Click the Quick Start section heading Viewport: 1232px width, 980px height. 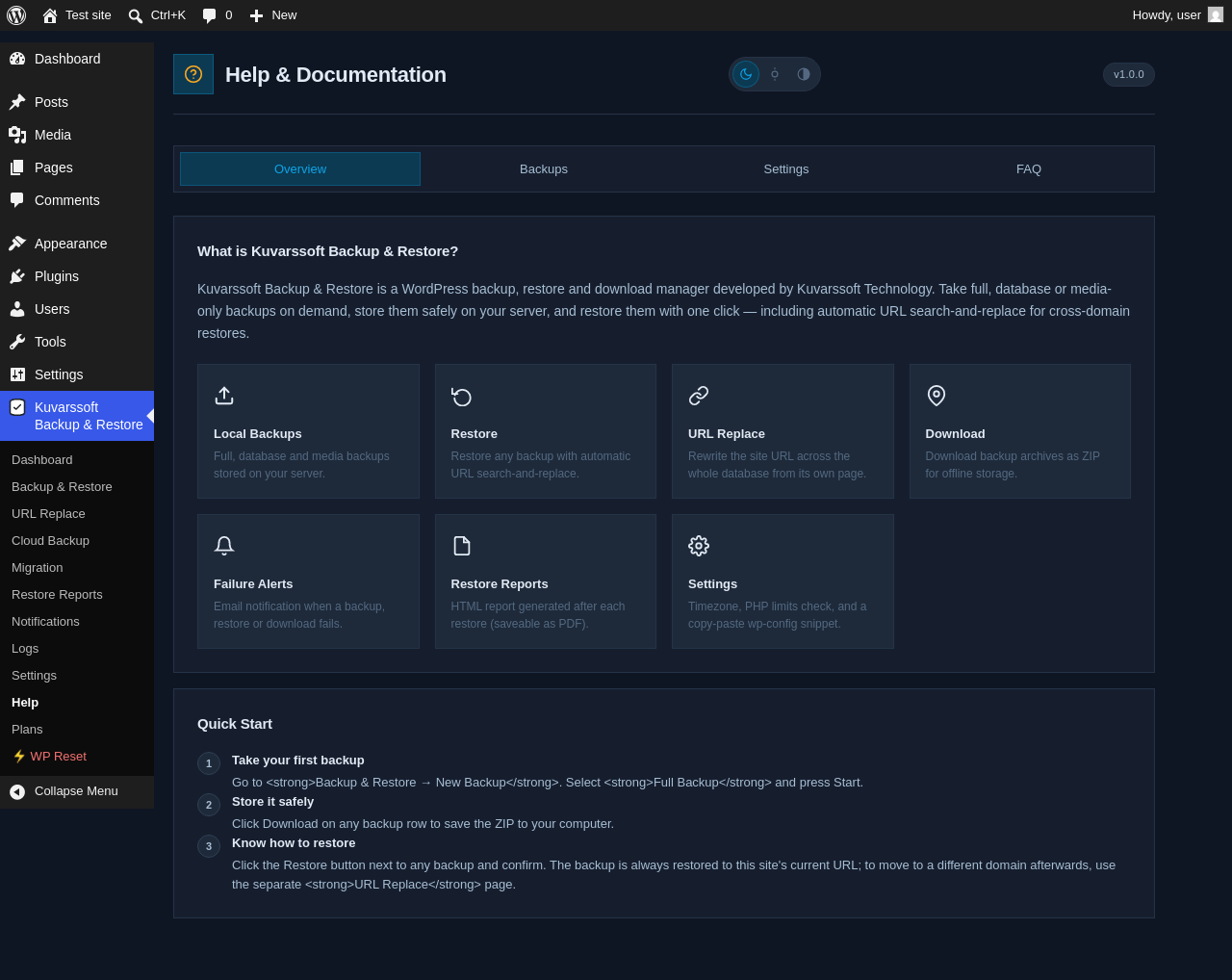click(x=235, y=724)
